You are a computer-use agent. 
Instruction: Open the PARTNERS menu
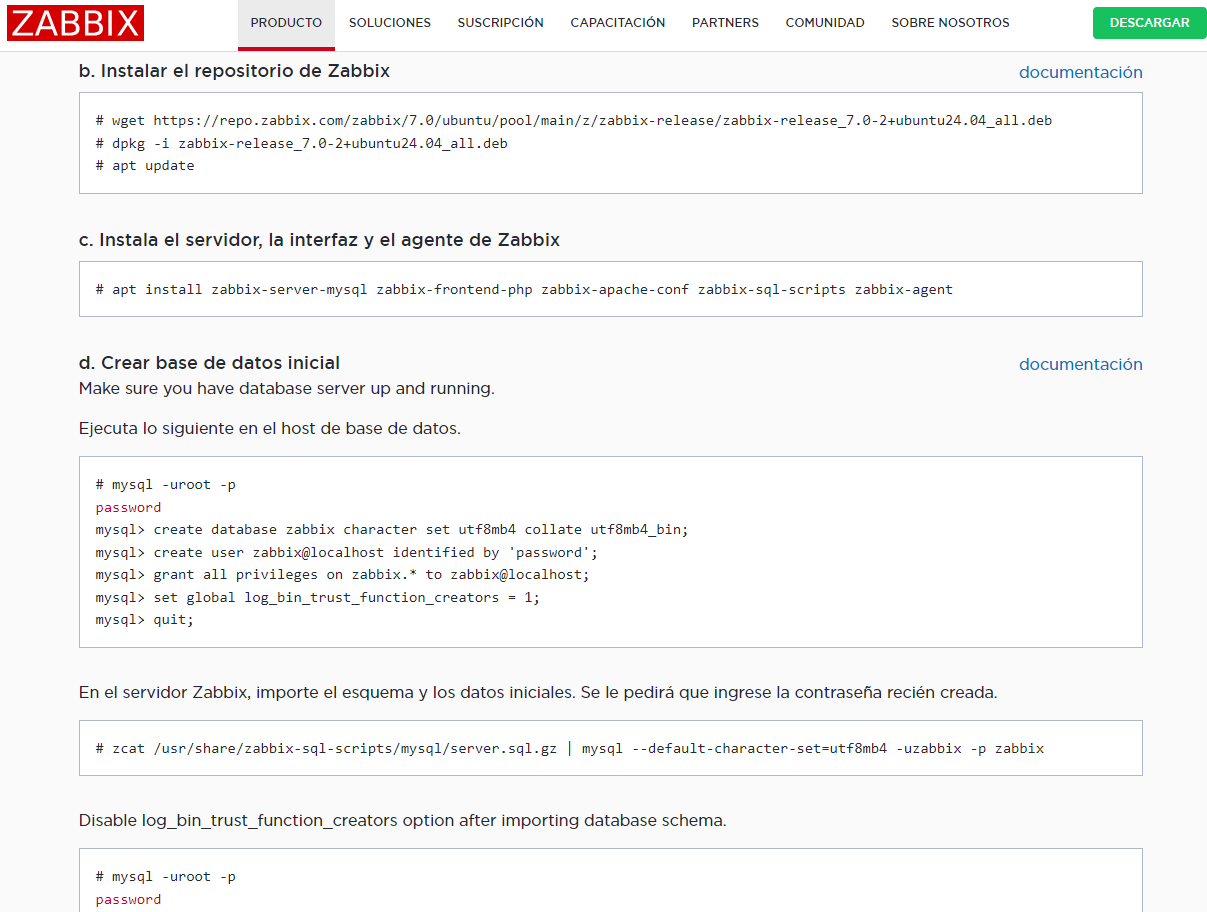[x=725, y=23]
